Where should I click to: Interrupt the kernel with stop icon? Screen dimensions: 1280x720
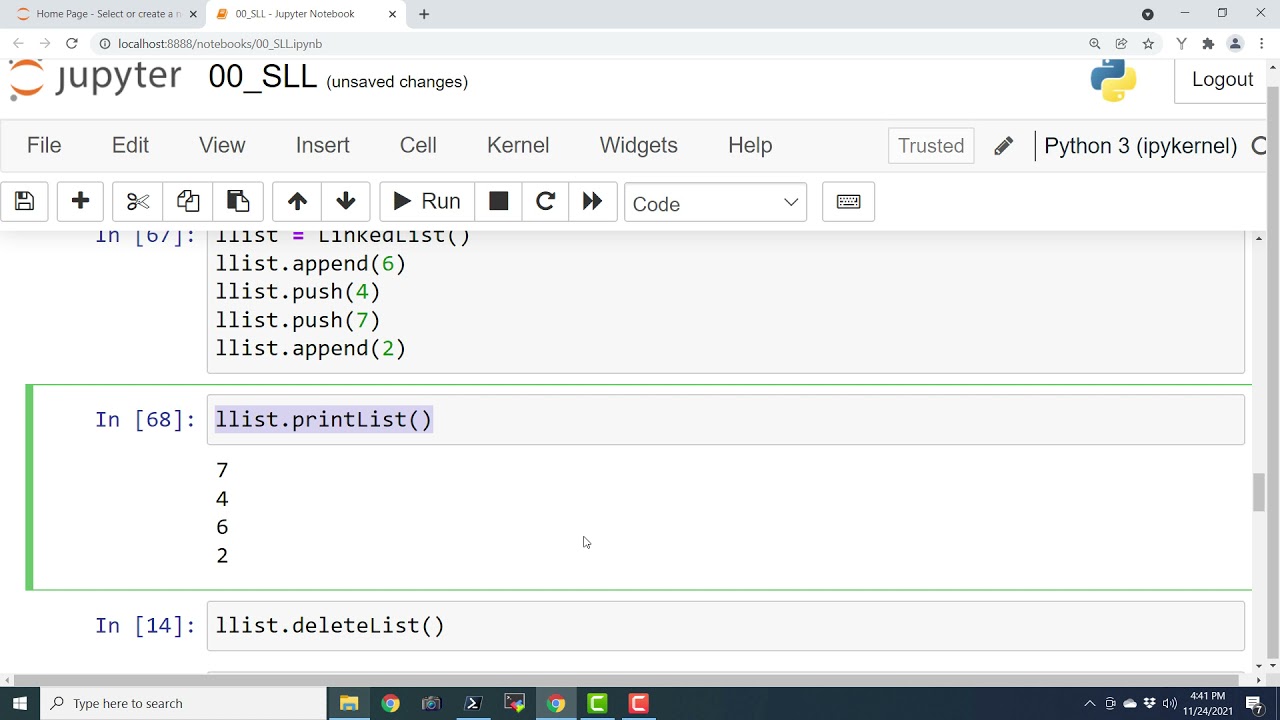(499, 202)
